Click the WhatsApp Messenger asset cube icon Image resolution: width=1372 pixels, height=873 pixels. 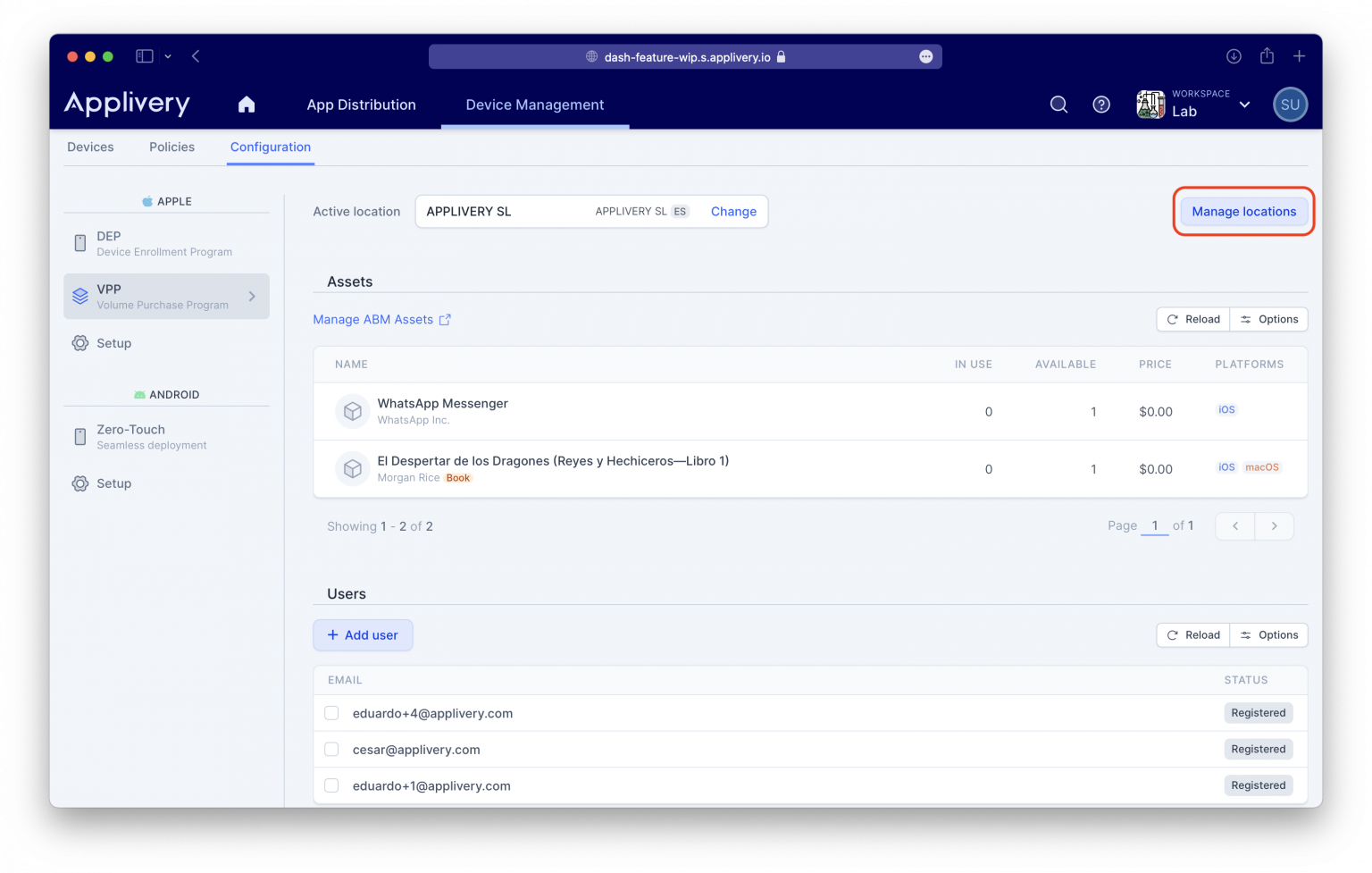coord(352,411)
